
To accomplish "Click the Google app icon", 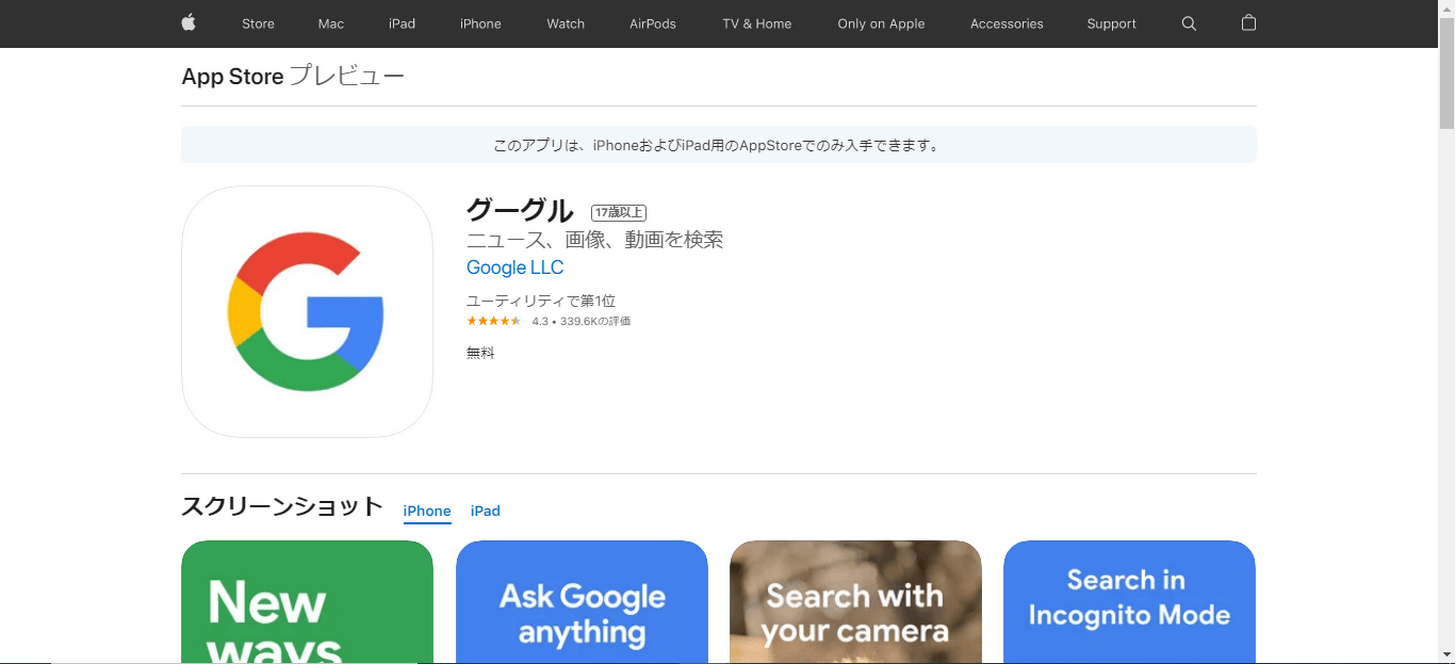I will pyautogui.click(x=307, y=312).
